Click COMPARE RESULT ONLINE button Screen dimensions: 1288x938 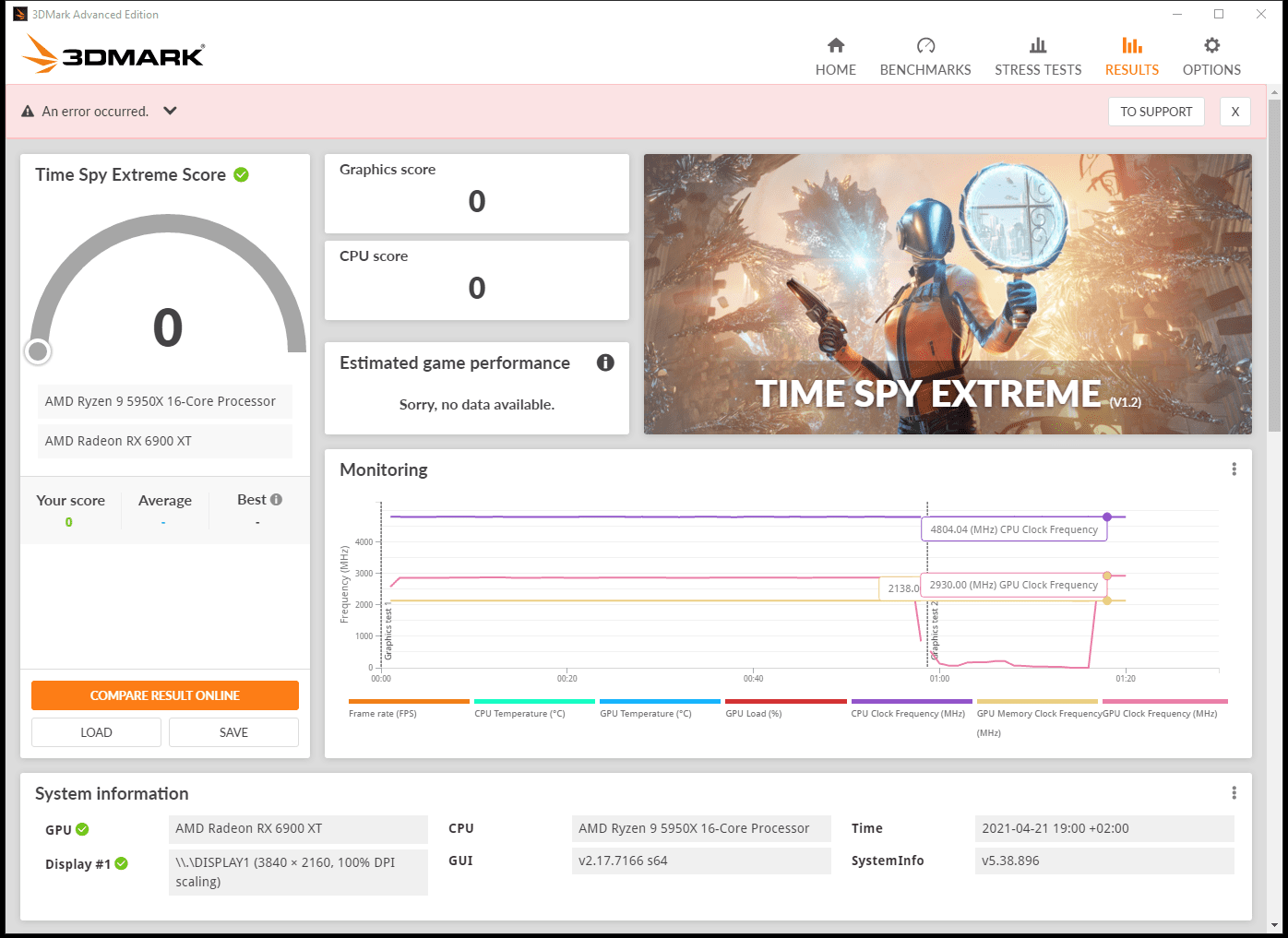click(165, 695)
